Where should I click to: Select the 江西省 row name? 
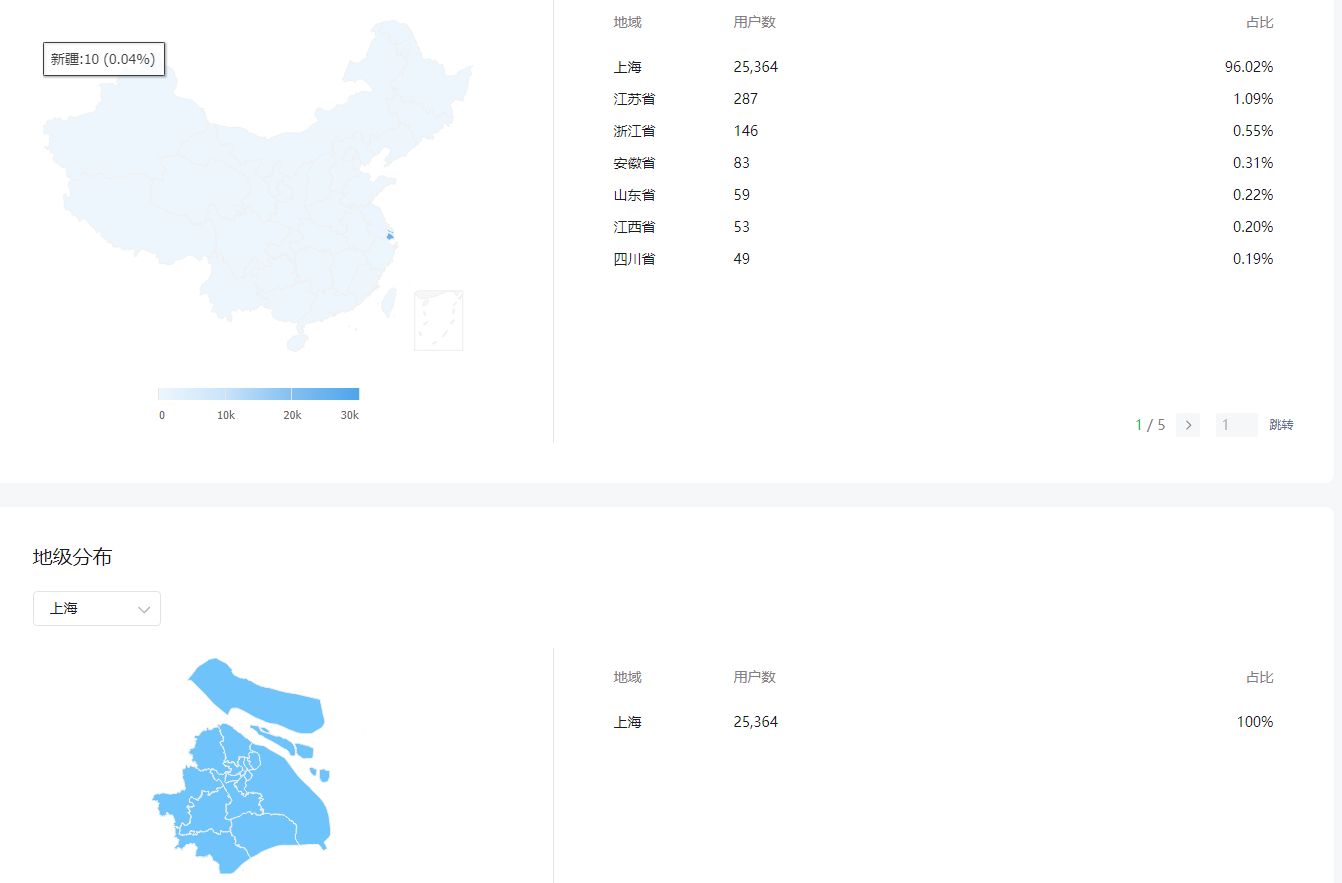(x=635, y=227)
